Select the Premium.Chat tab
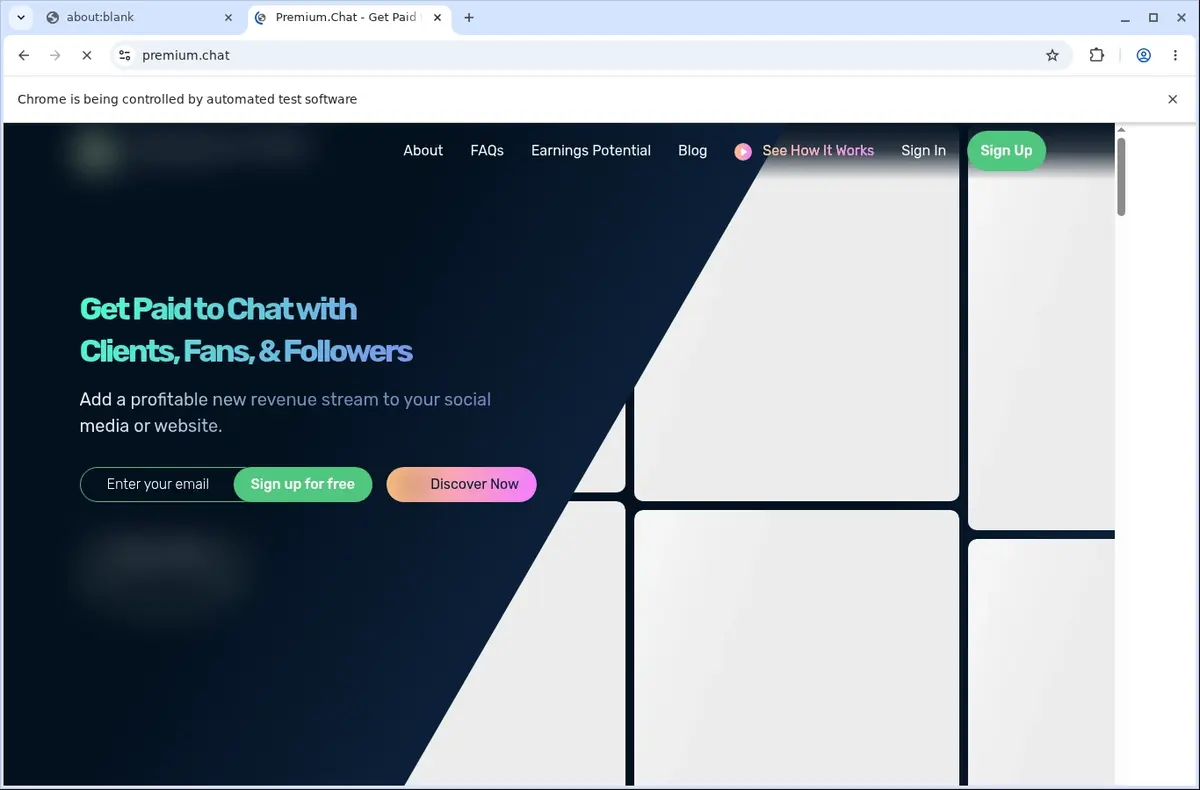Viewport: 1200px width, 790px height. coord(349,17)
